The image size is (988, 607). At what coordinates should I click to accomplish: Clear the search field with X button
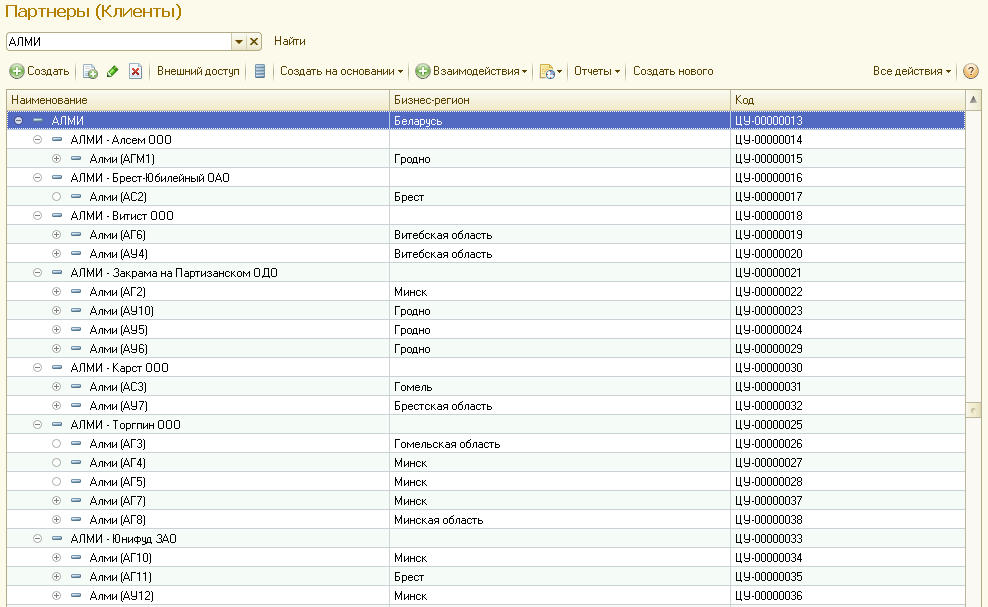pos(254,42)
